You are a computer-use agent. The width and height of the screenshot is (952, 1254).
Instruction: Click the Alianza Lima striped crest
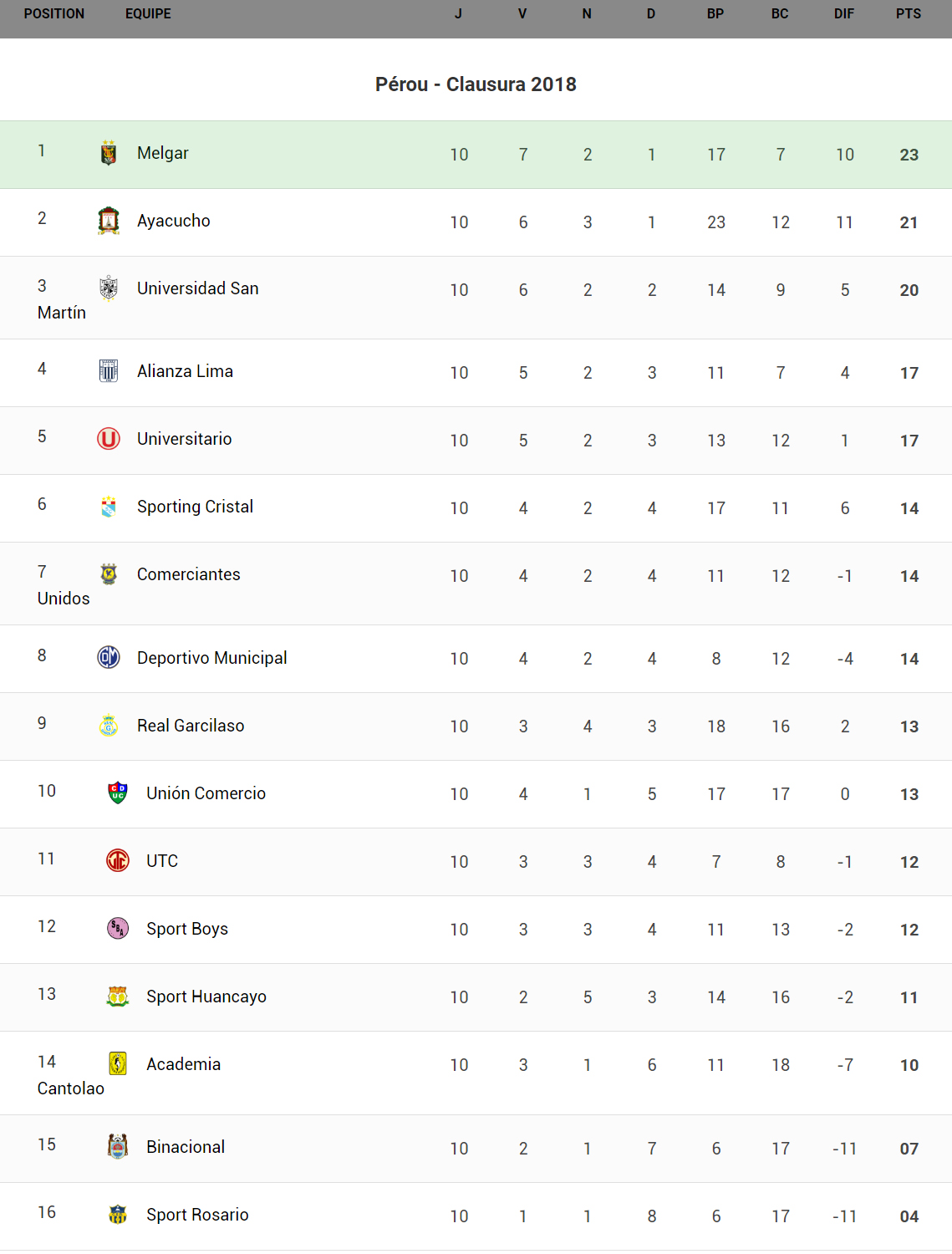[x=109, y=370]
